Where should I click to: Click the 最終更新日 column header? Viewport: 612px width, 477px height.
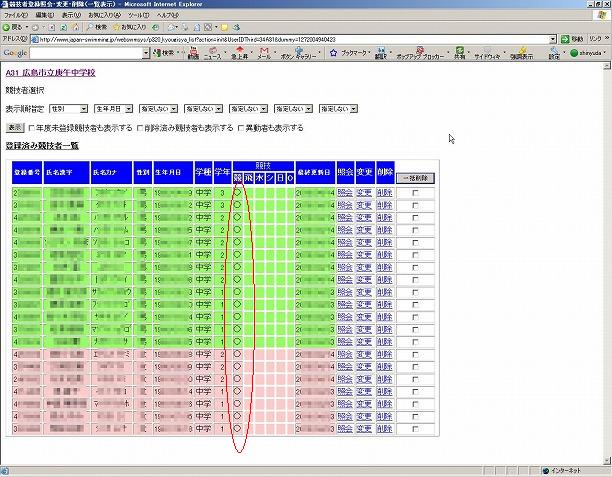point(315,172)
